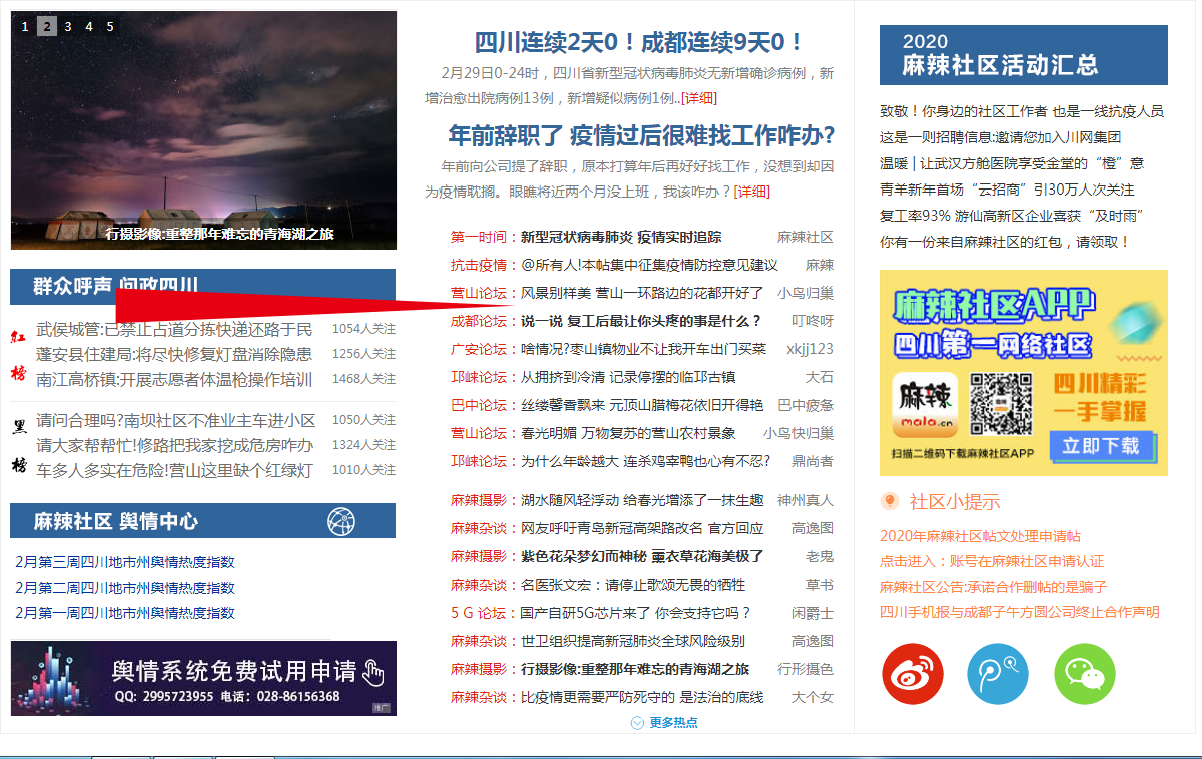Open 2月第三周四川地市州舆情热度指数 report

(x=125, y=562)
